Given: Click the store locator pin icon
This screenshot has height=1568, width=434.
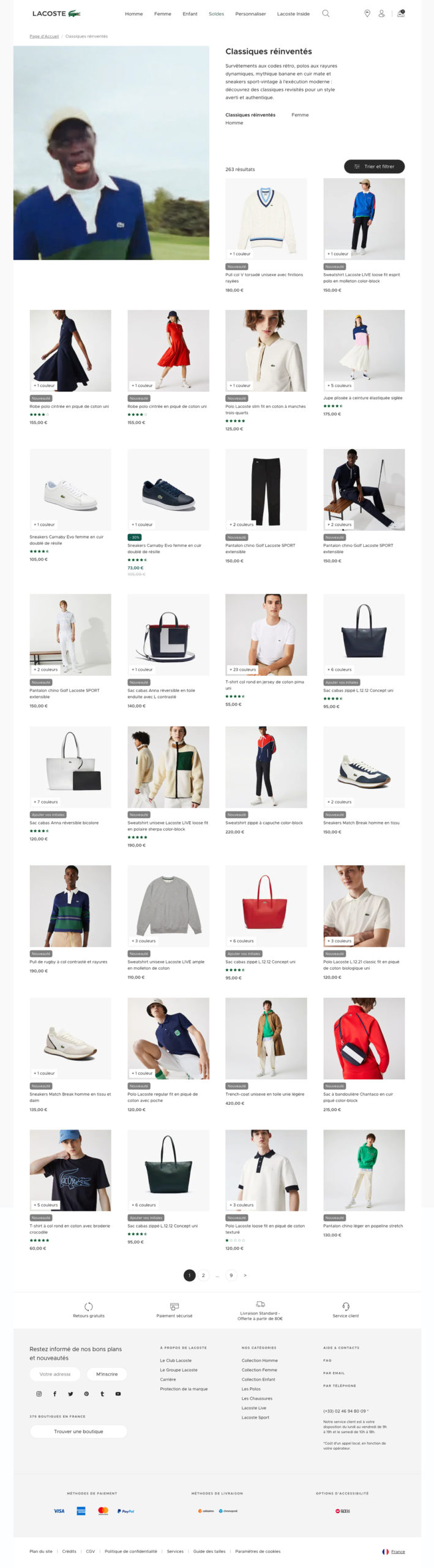Looking at the screenshot, I should [x=367, y=13].
